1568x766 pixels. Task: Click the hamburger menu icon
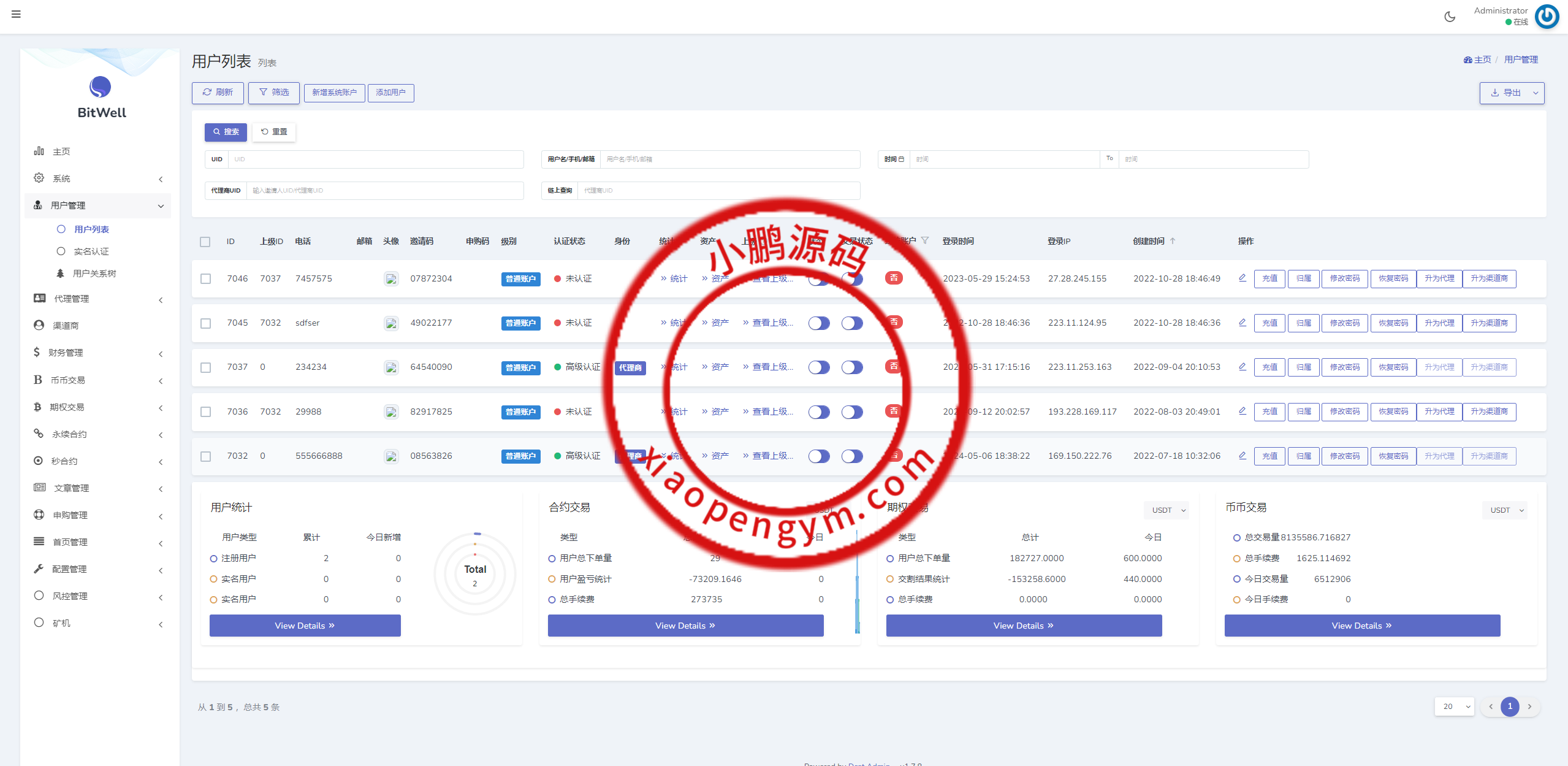click(16, 14)
